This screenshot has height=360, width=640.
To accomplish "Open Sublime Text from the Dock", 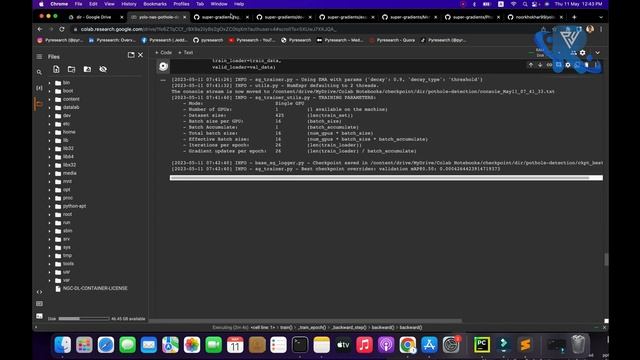I will coord(525,344).
